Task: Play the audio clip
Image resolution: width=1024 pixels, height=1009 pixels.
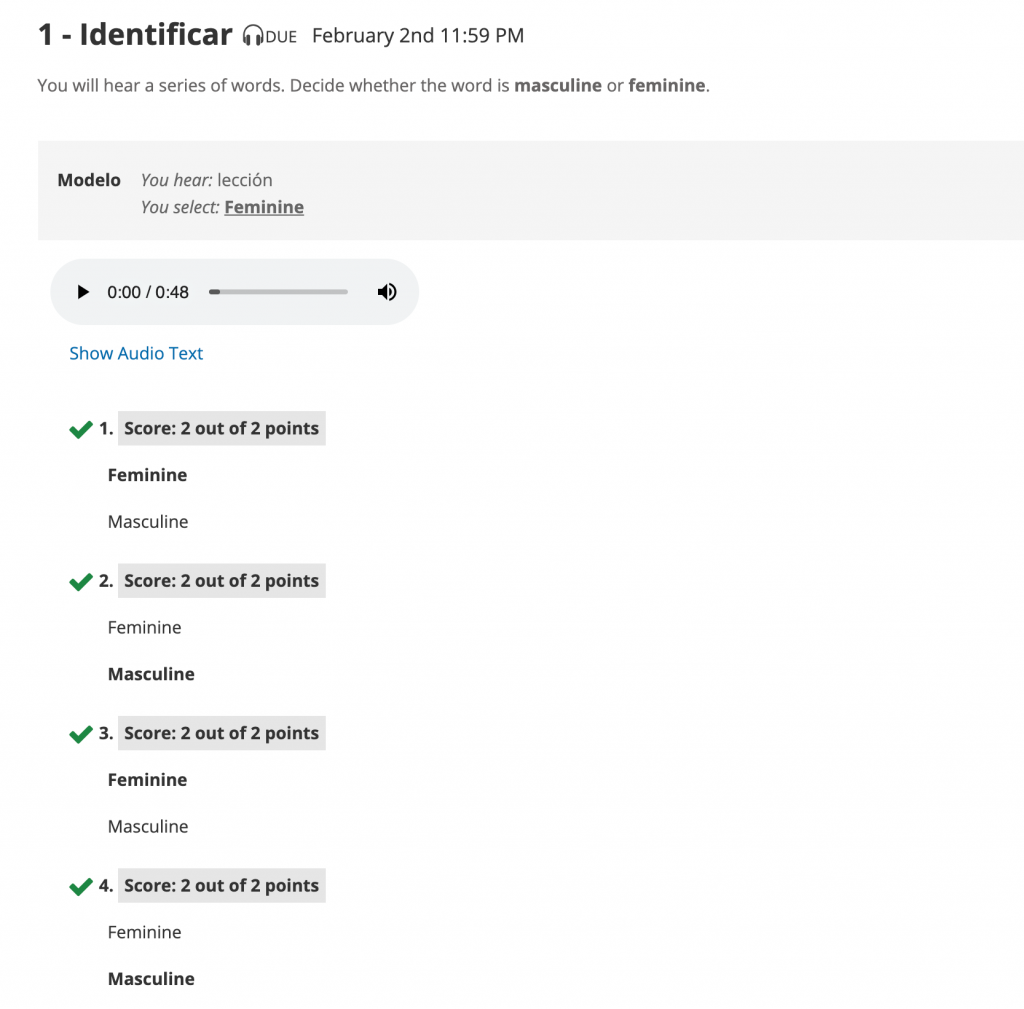Action: pos(82,292)
